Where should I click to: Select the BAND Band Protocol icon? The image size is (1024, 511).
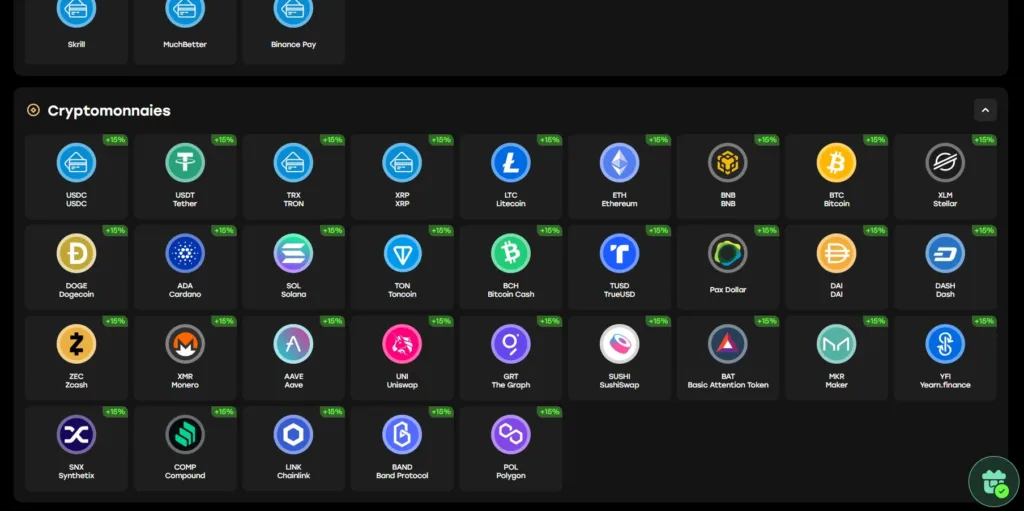[402, 435]
